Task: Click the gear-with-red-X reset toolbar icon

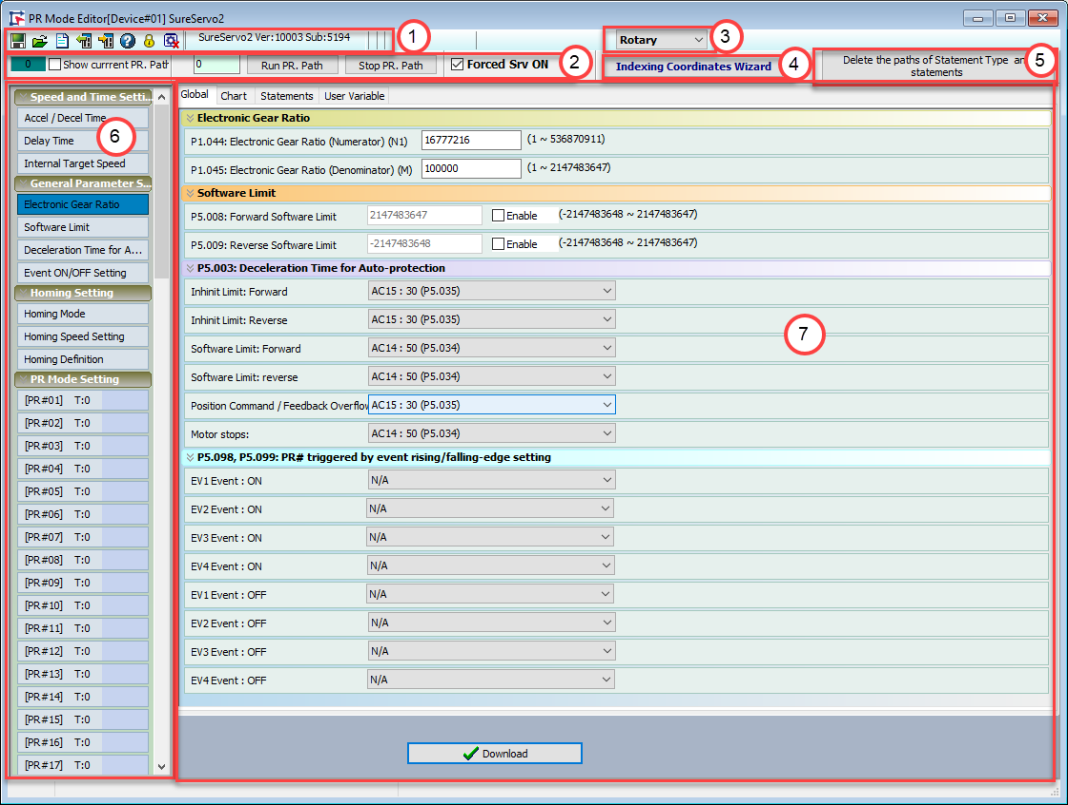Action: coord(170,40)
